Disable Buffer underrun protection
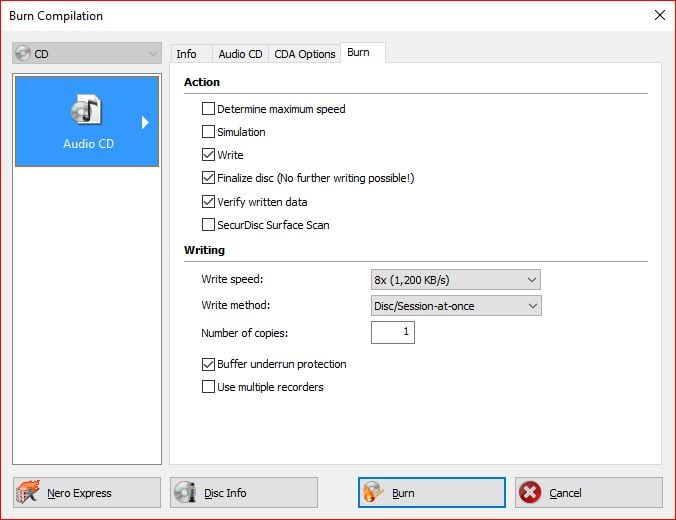The height and width of the screenshot is (520, 676). coord(209,364)
